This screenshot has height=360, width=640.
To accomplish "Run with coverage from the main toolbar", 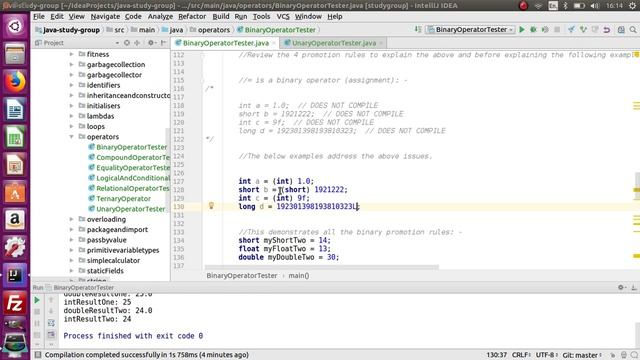I will (x=544, y=29).
